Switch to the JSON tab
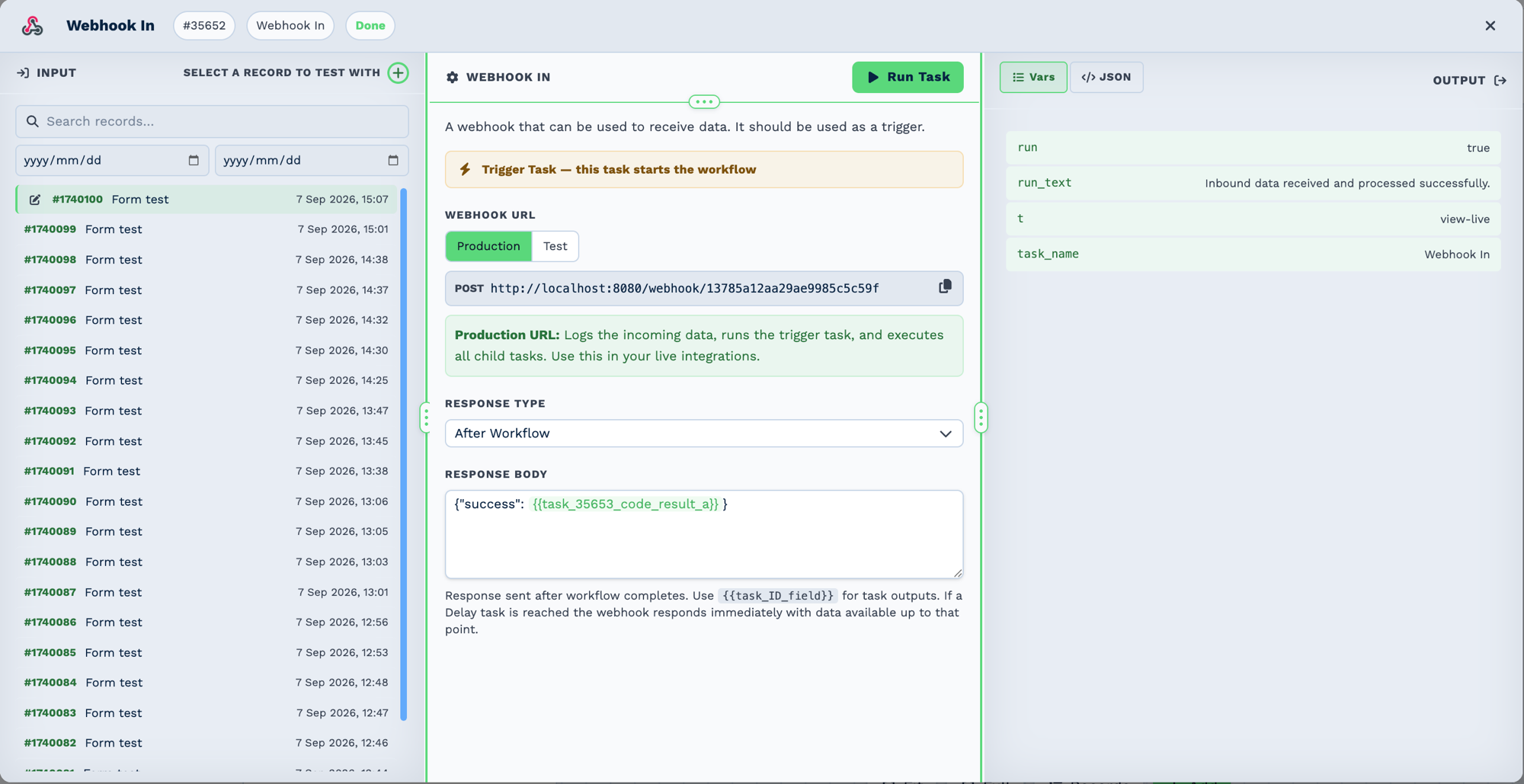1524x784 pixels. click(1106, 77)
